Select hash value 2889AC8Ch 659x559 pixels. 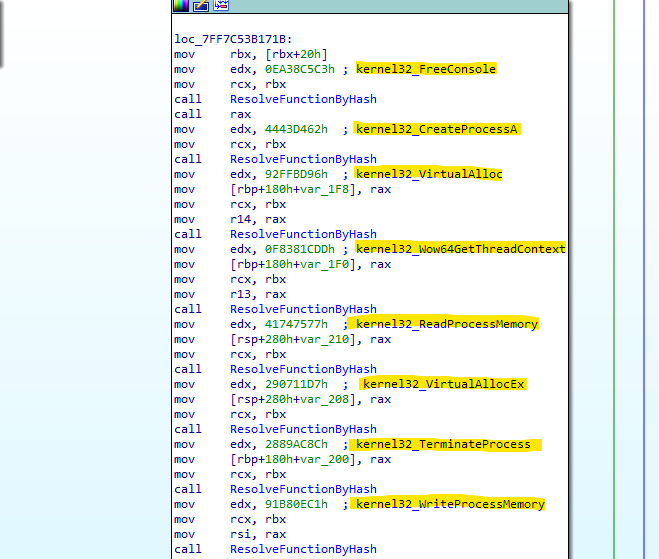[x=296, y=444]
